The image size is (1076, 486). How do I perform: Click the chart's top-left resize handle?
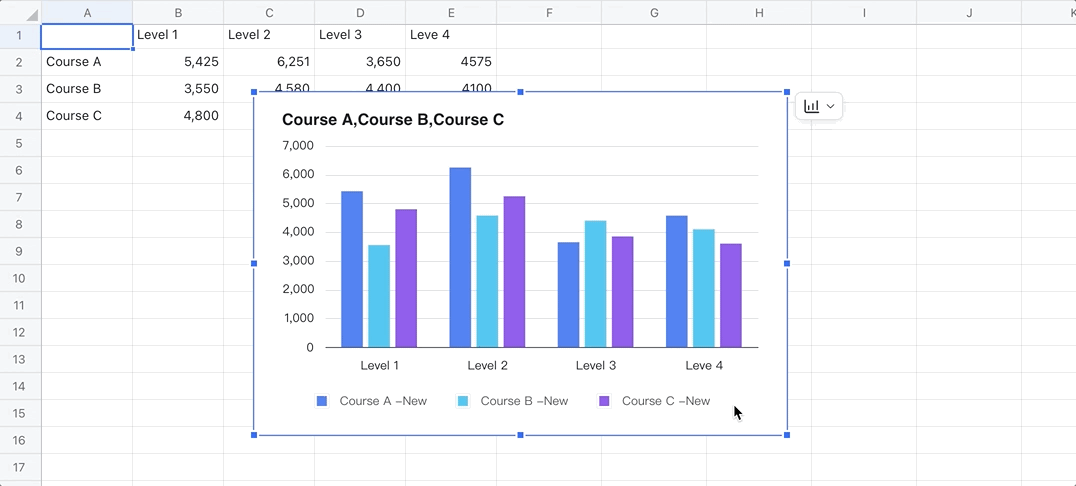[254, 92]
